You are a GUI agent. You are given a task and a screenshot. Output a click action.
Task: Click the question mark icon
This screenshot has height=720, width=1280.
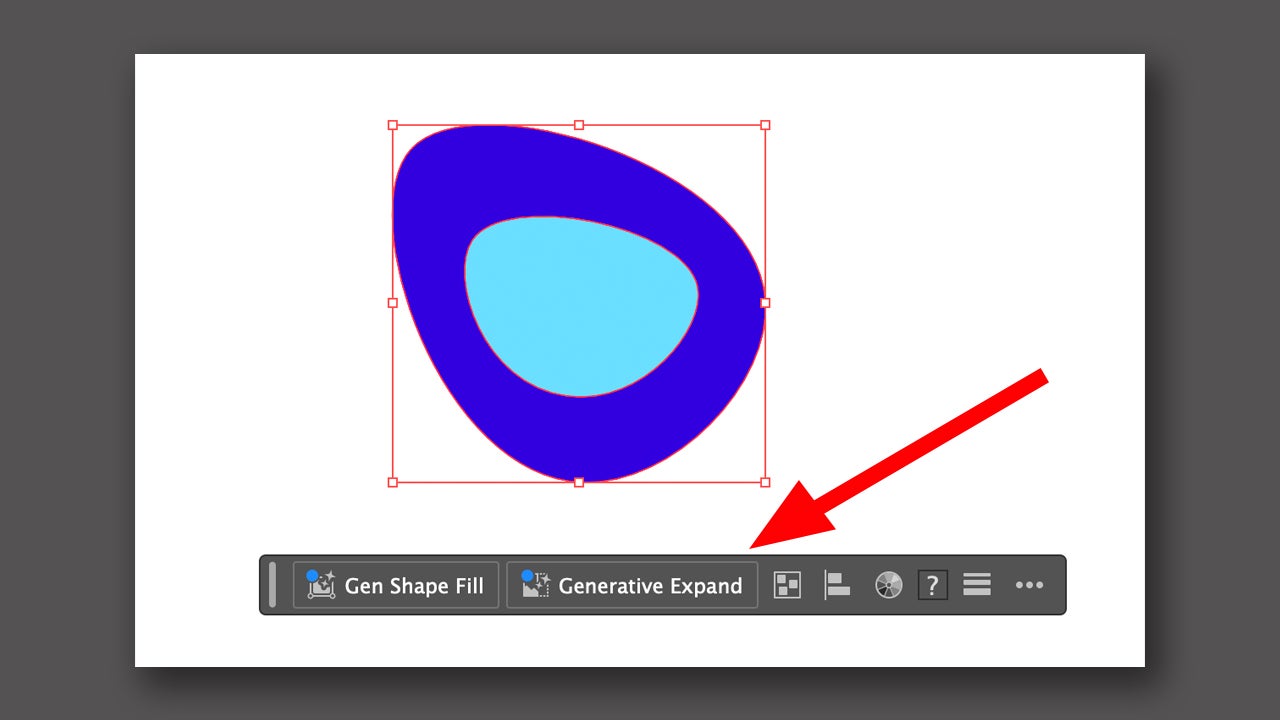[932, 585]
